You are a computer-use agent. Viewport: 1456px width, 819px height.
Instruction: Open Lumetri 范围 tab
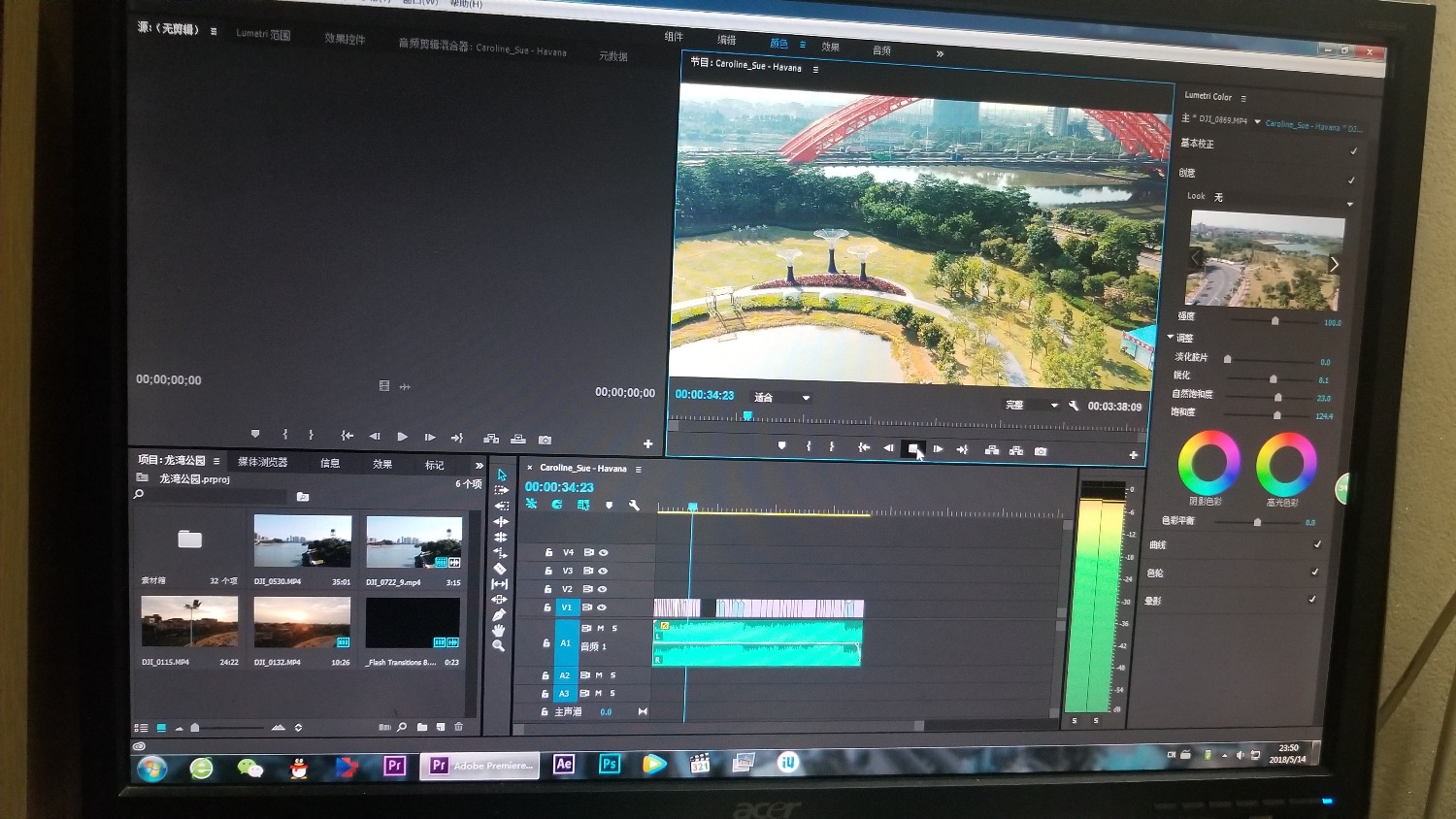click(263, 34)
